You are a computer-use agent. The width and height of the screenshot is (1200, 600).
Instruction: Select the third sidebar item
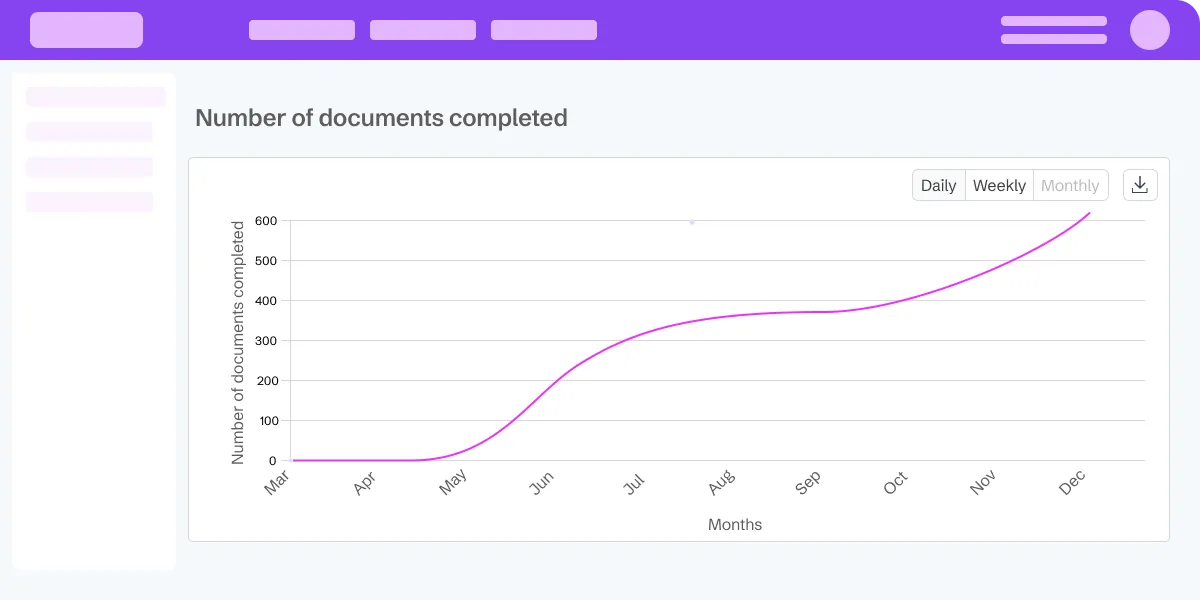pyautogui.click(x=90, y=167)
